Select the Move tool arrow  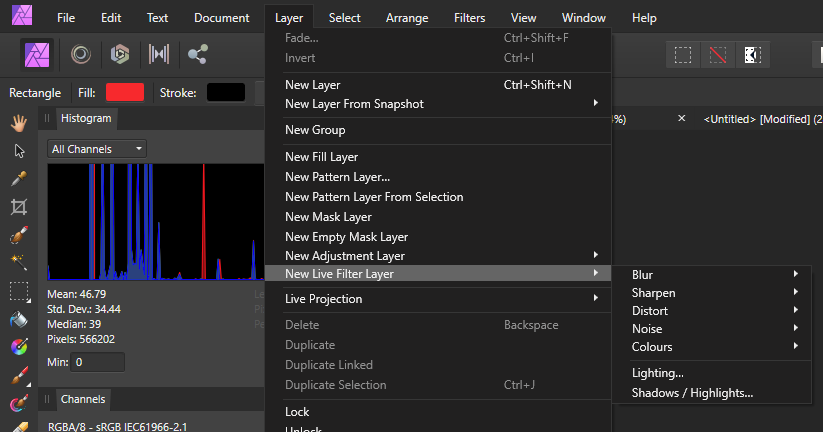[19, 152]
